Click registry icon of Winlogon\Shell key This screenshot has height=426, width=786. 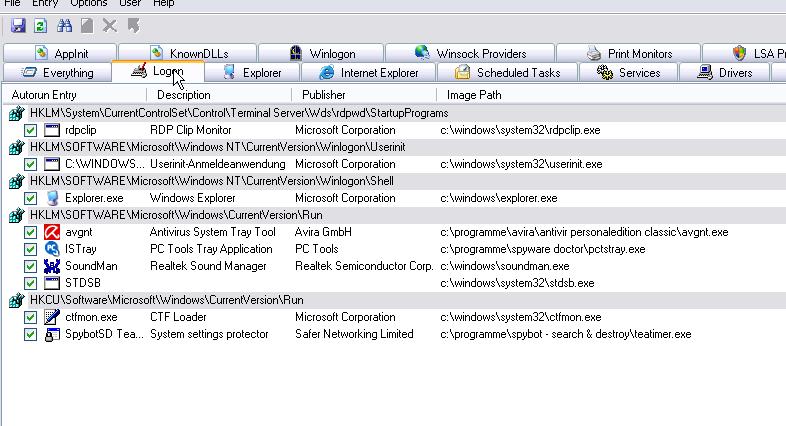[17, 181]
